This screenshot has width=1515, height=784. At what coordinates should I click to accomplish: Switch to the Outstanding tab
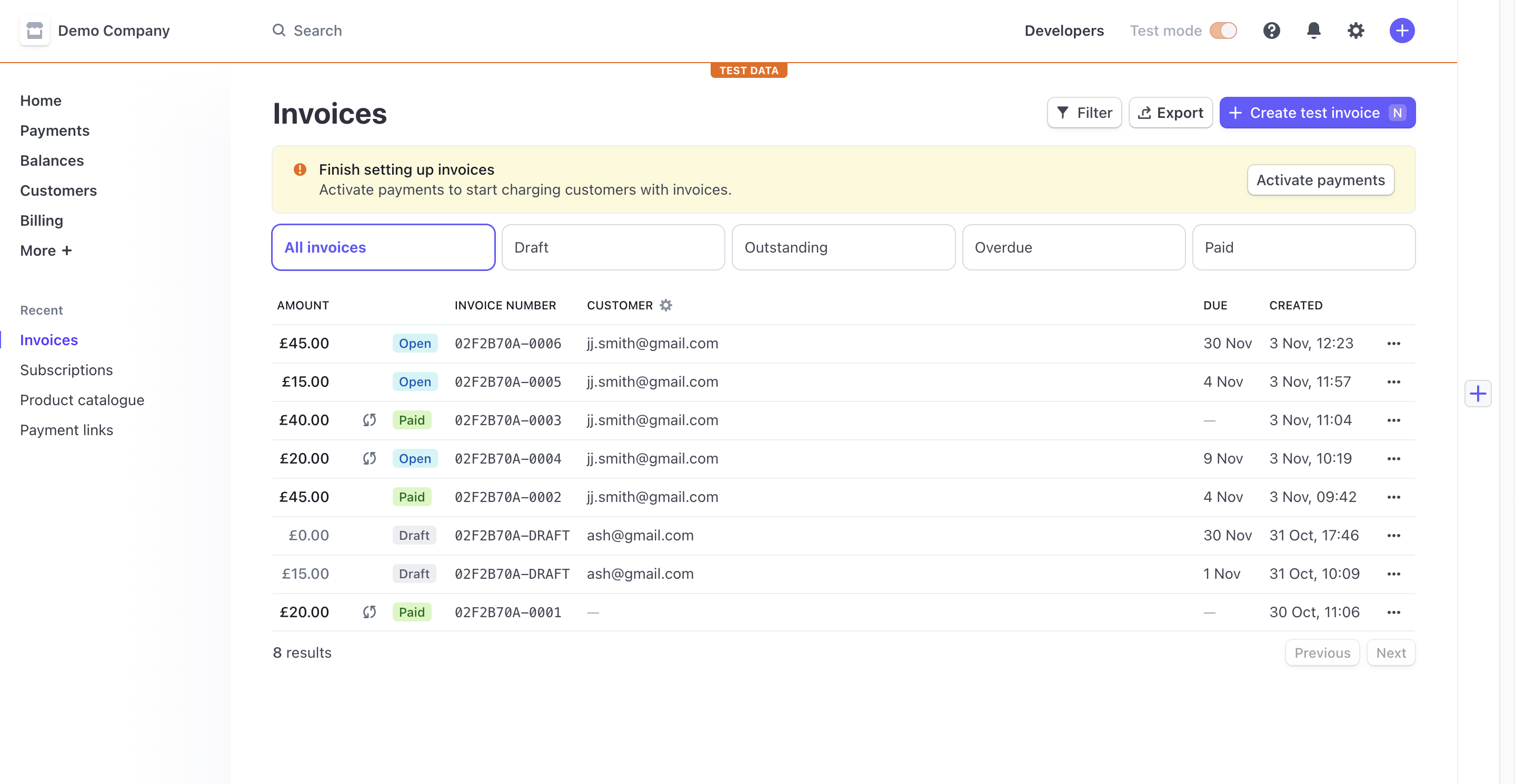(x=843, y=247)
